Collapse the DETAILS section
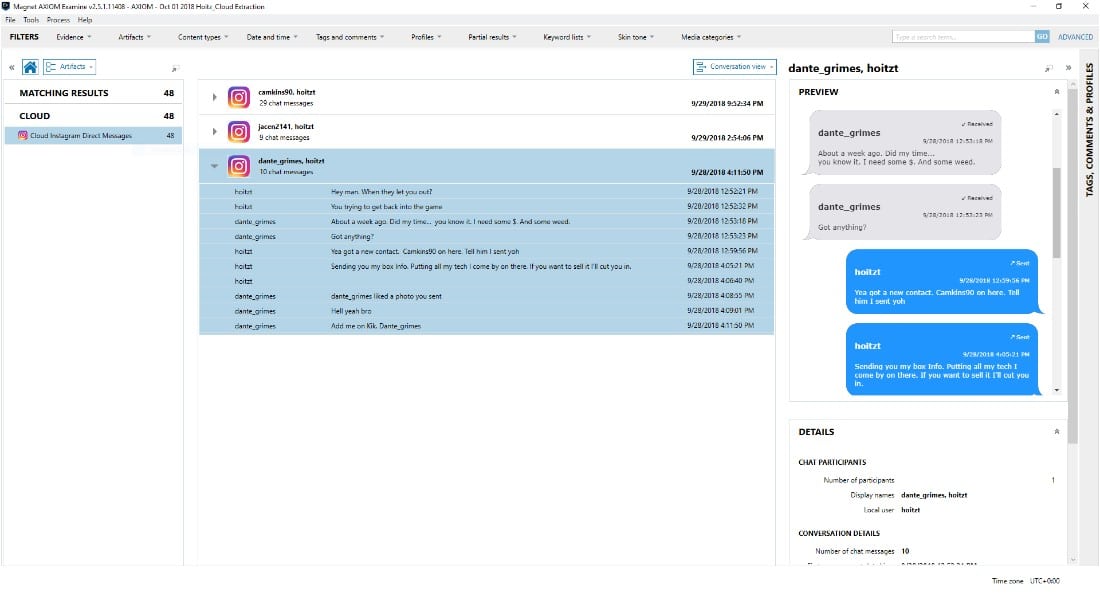 (x=1057, y=432)
